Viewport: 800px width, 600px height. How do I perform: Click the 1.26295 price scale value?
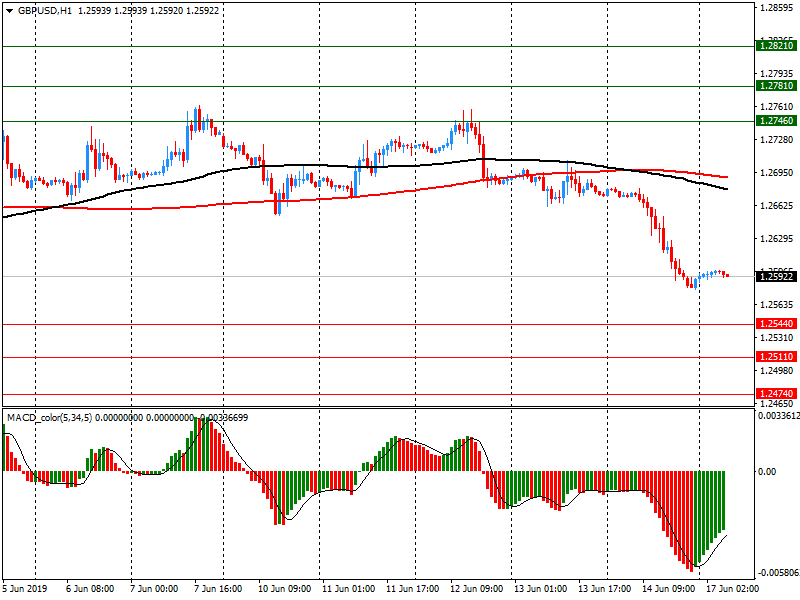(777, 239)
